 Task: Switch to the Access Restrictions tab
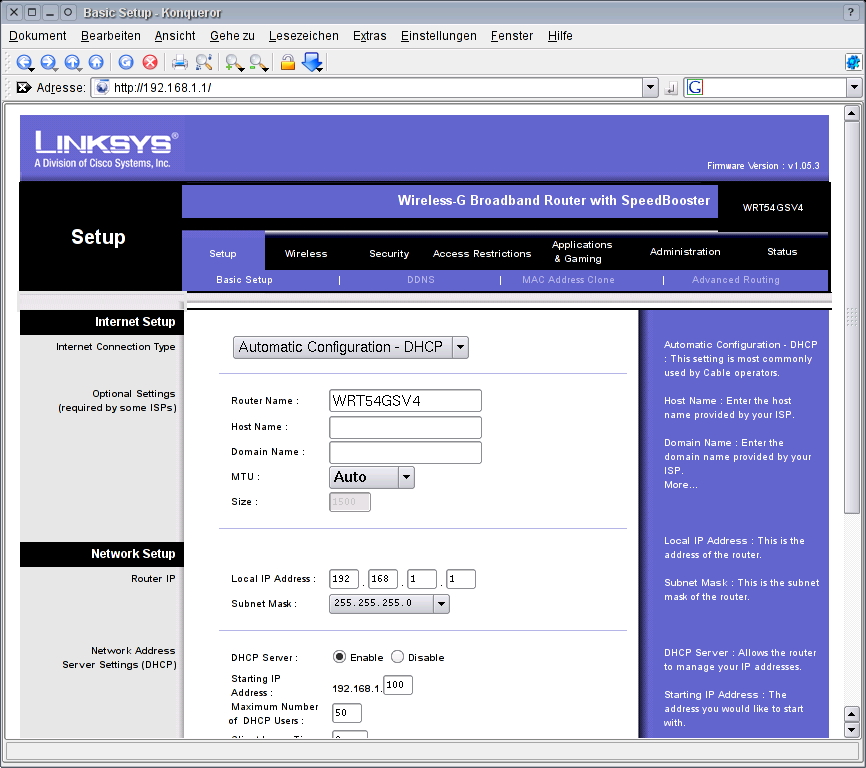point(482,253)
